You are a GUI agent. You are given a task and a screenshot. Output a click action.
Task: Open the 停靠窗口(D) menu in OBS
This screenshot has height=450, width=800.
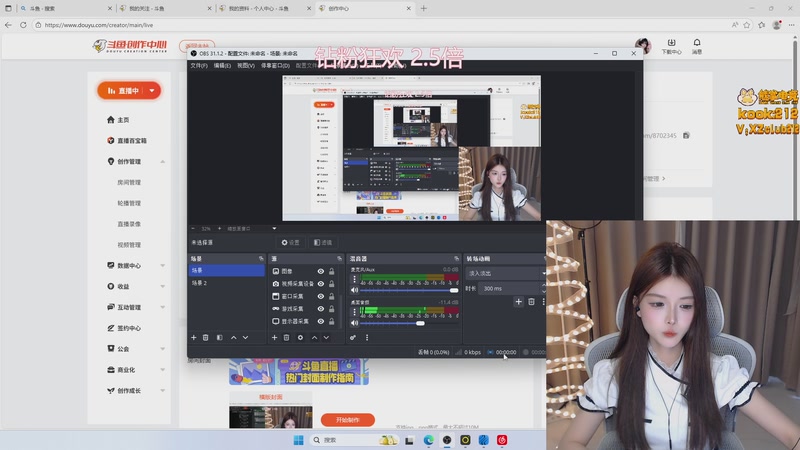coord(276,66)
